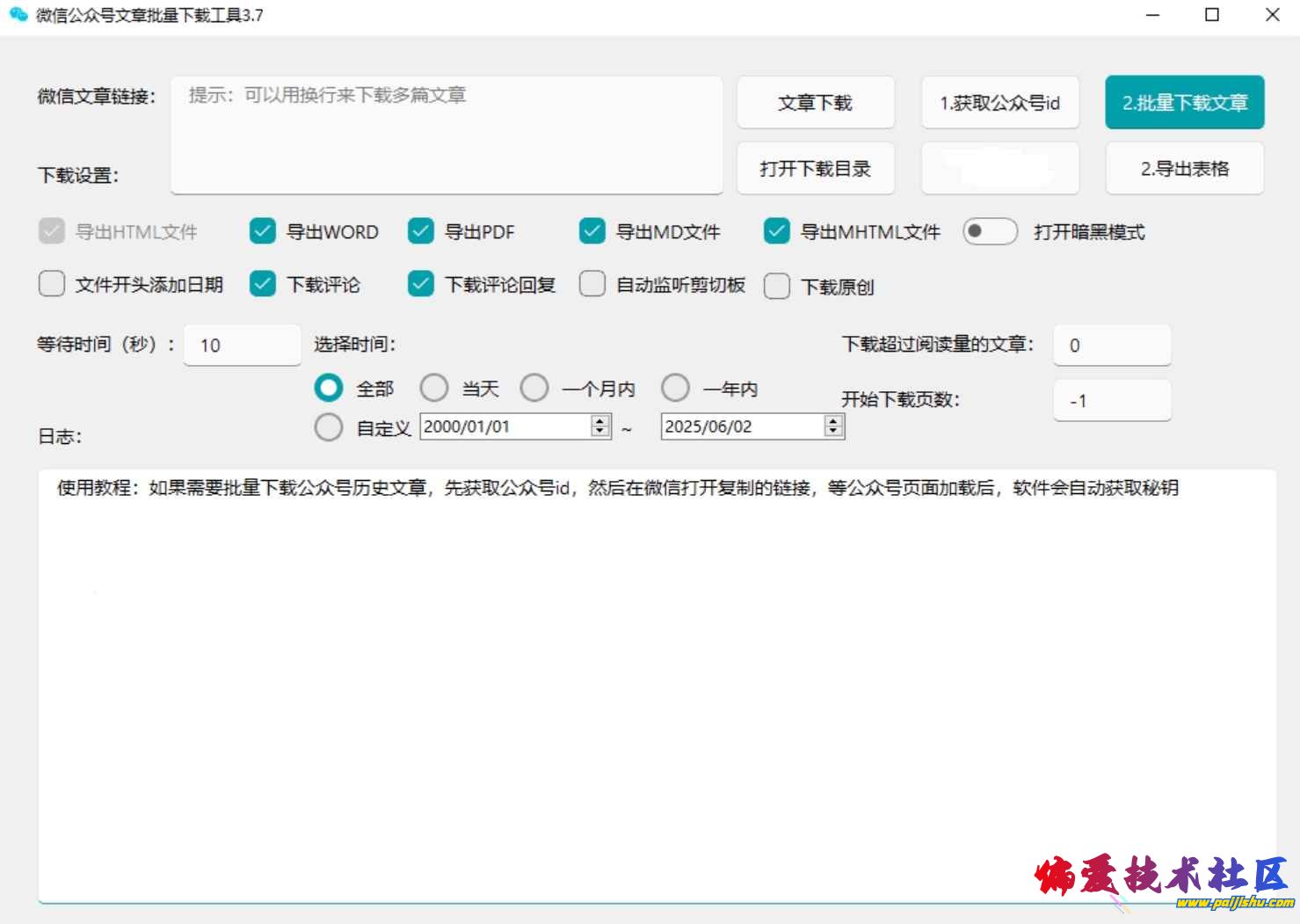This screenshot has height=924, width=1300.
Task: Click the 文章下载 button
Action: [x=815, y=103]
